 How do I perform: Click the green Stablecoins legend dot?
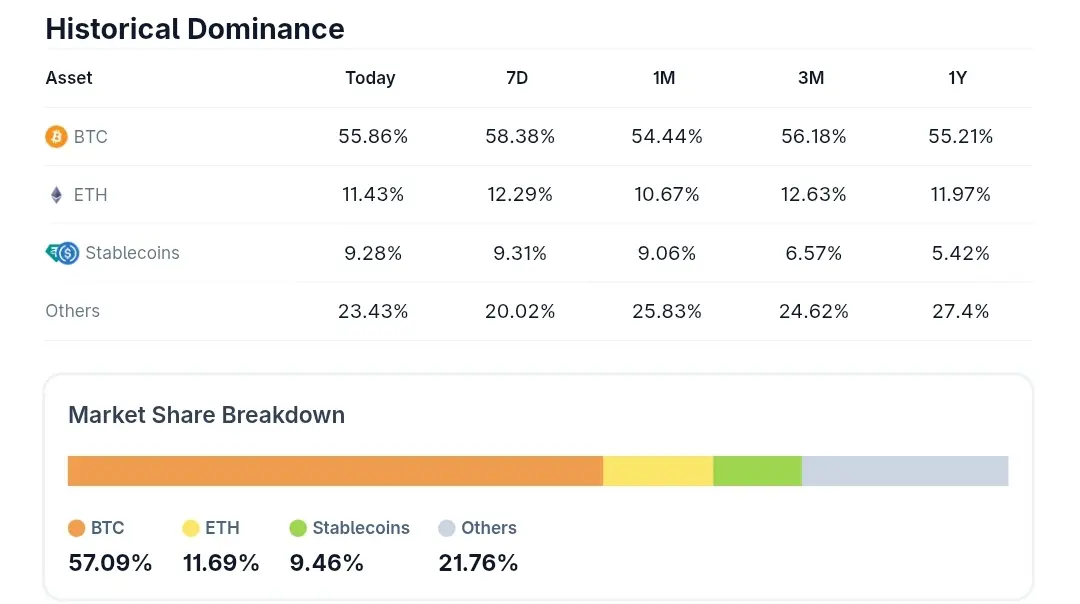298,528
